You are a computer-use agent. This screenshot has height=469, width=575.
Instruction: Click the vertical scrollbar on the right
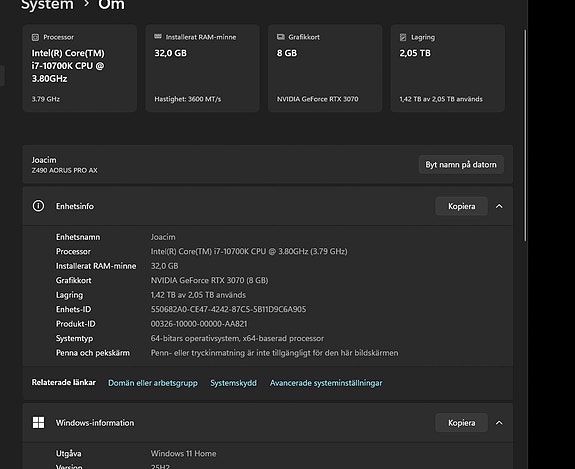[x=525, y=136]
